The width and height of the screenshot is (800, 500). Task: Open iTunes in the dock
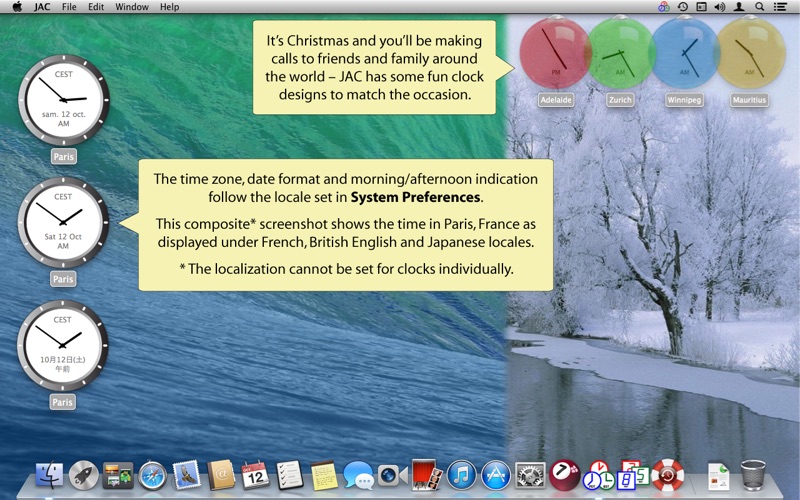click(x=461, y=475)
